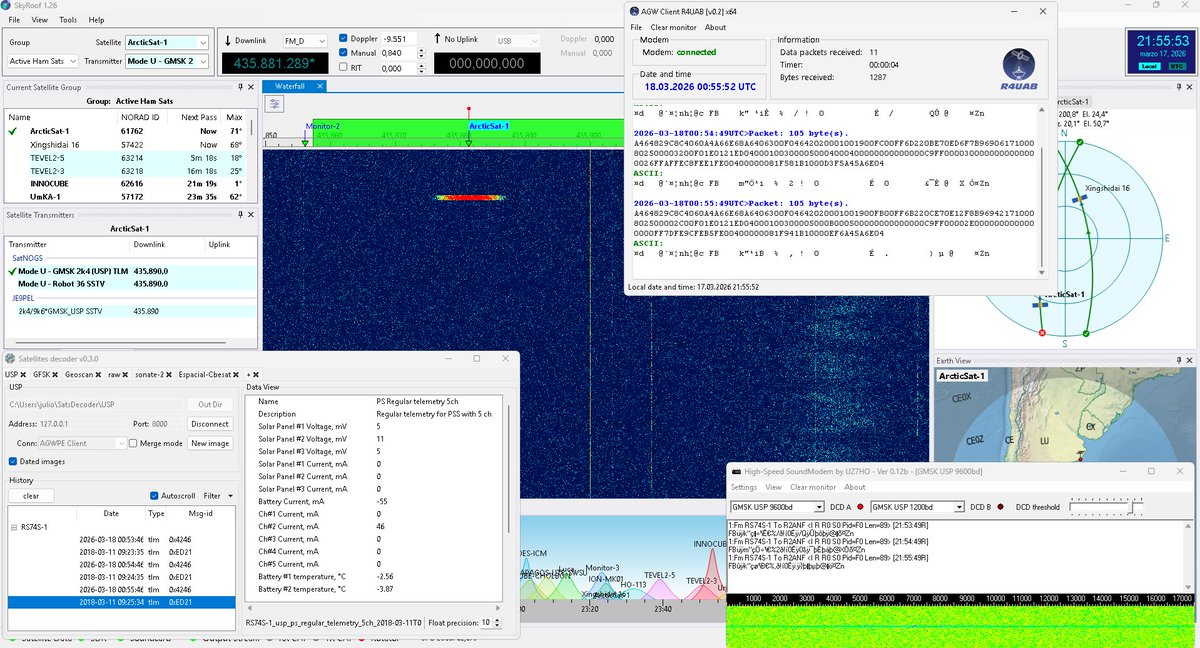Close the Espacial-Cbesat decoder tab

click(x=238, y=374)
